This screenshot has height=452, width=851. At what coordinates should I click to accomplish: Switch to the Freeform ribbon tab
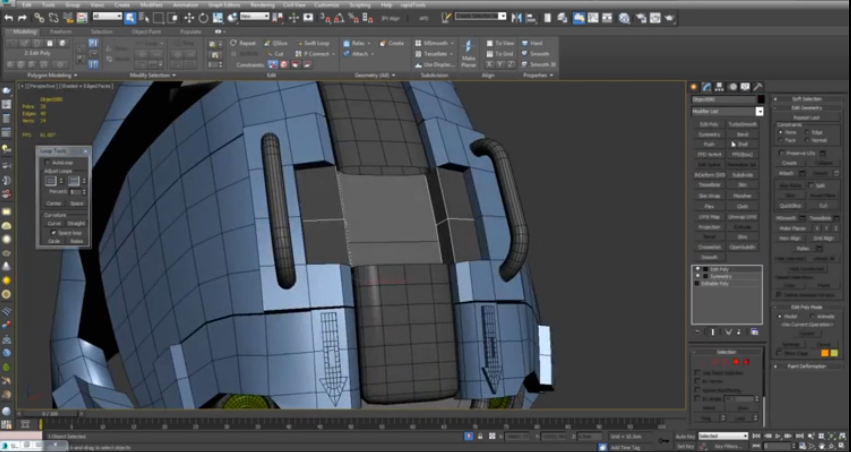(61, 32)
